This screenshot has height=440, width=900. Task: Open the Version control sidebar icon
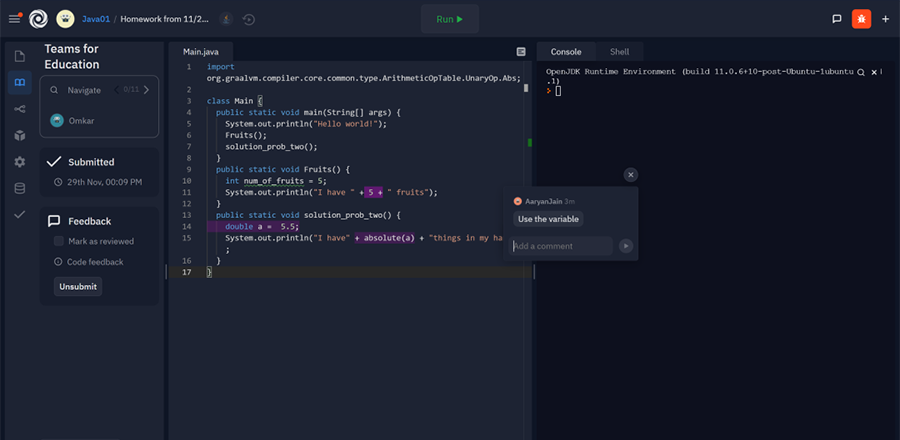(x=19, y=109)
